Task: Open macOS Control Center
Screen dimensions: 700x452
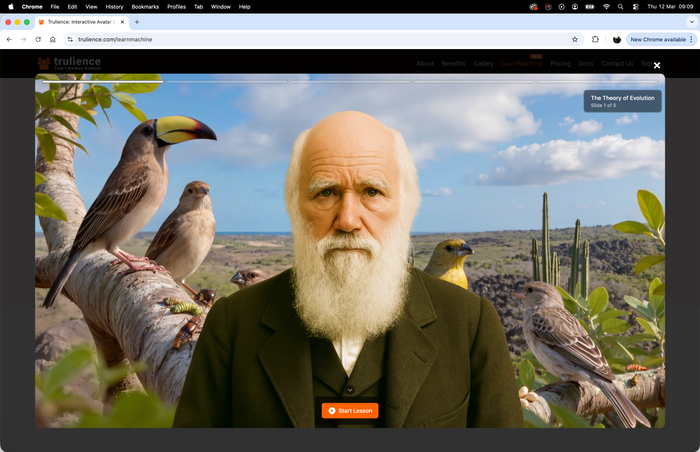Action: click(x=634, y=6)
